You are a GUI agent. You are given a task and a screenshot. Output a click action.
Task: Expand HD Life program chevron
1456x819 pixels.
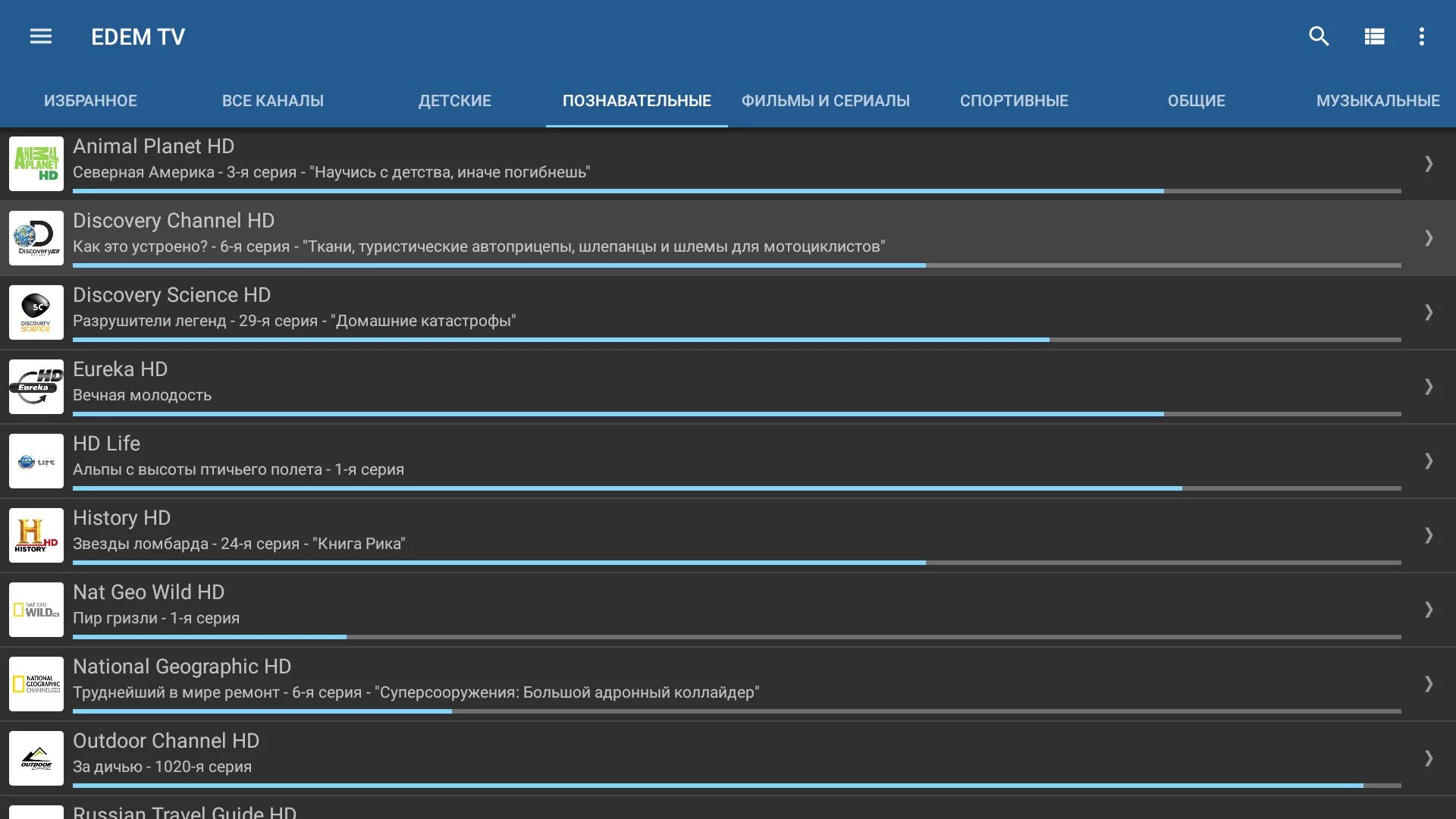[x=1428, y=461]
